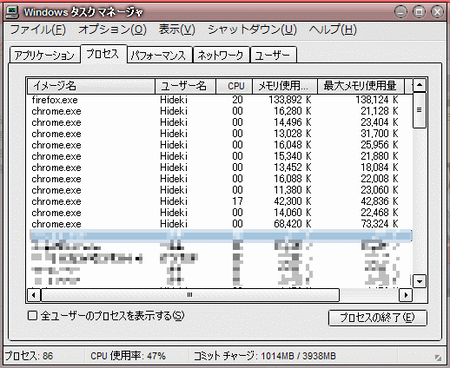The height and width of the screenshot is (368, 450).
Task: Click the process list scroll-down arrow
Action: point(419,281)
